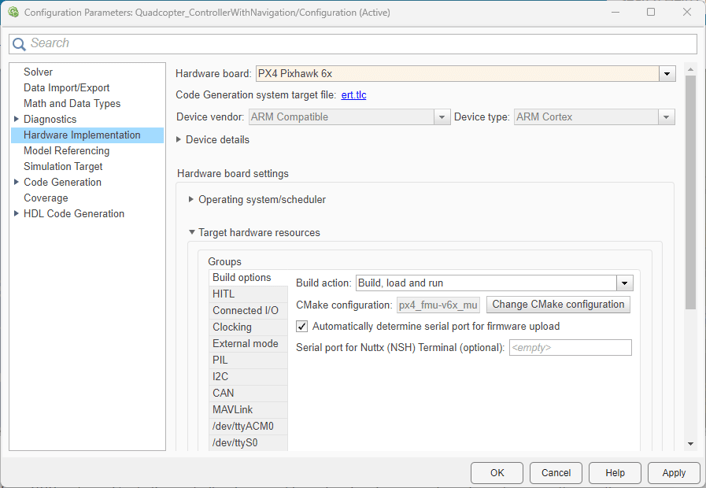
Task: Click the Help button
Action: tap(615, 473)
